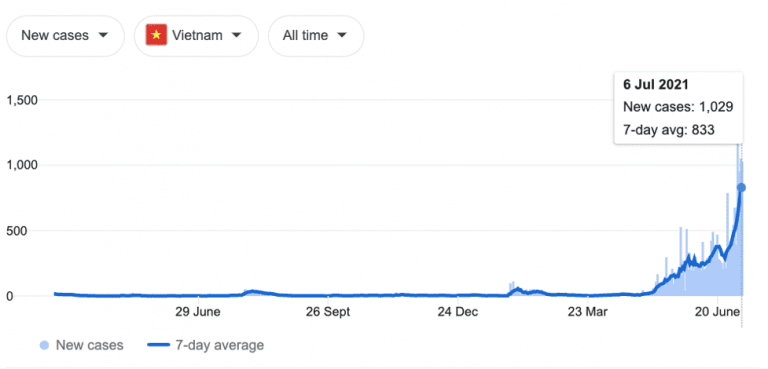Open the All time range dropdown
The height and width of the screenshot is (369, 768).
point(316,36)
